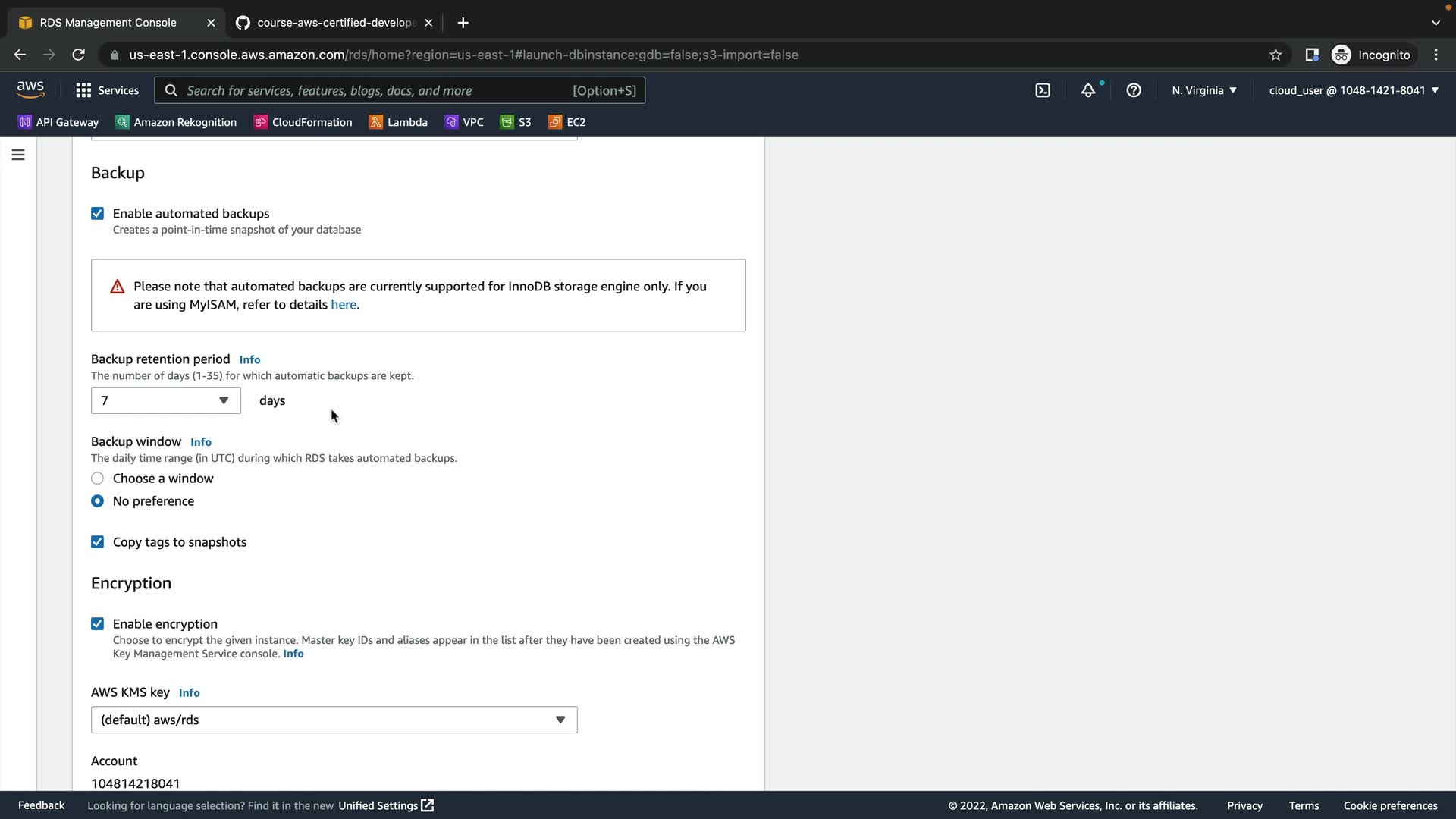
Task: Expand the AWS KMS key dropdown
Action: click(334, 720)
